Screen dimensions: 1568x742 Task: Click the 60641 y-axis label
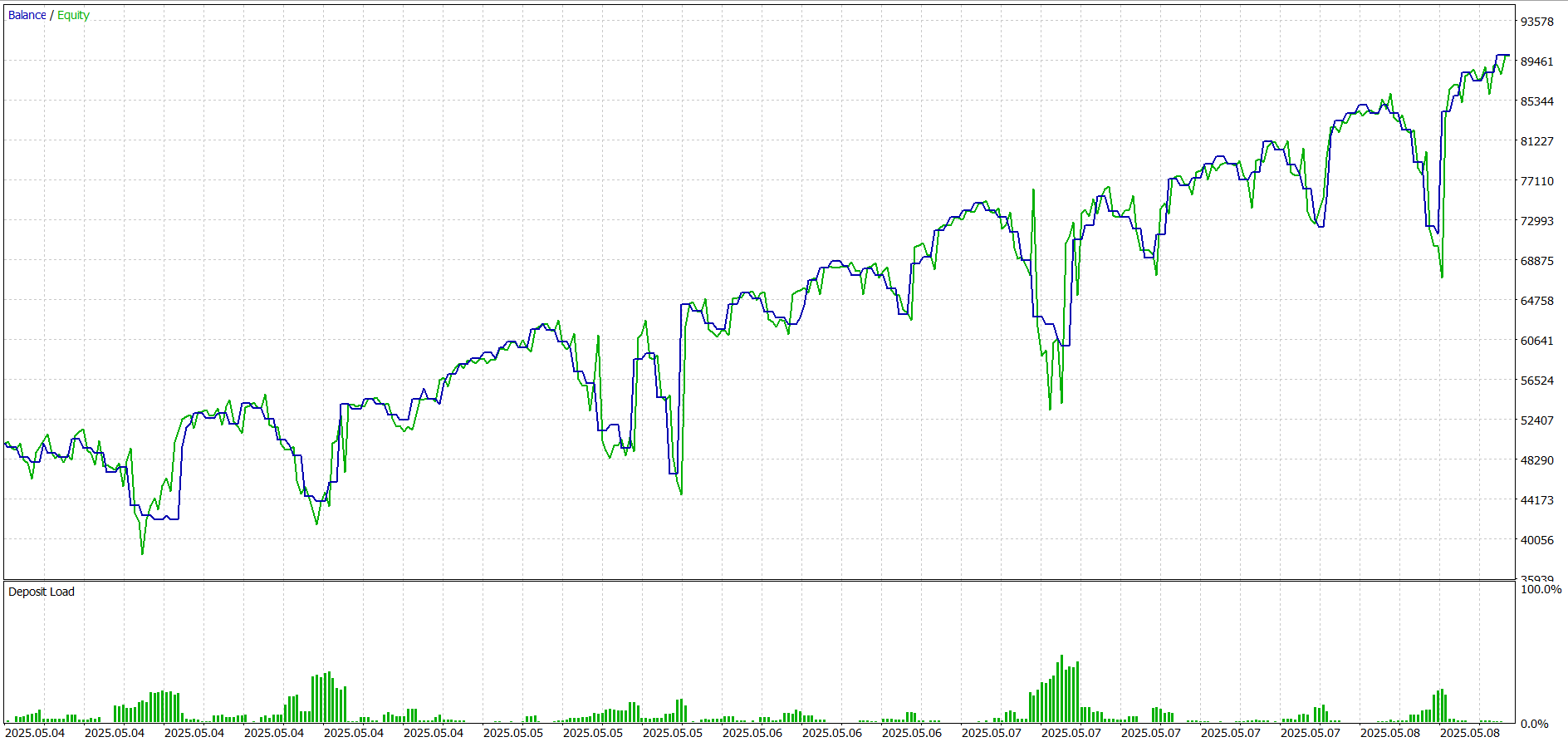[x=1536, y=341]
